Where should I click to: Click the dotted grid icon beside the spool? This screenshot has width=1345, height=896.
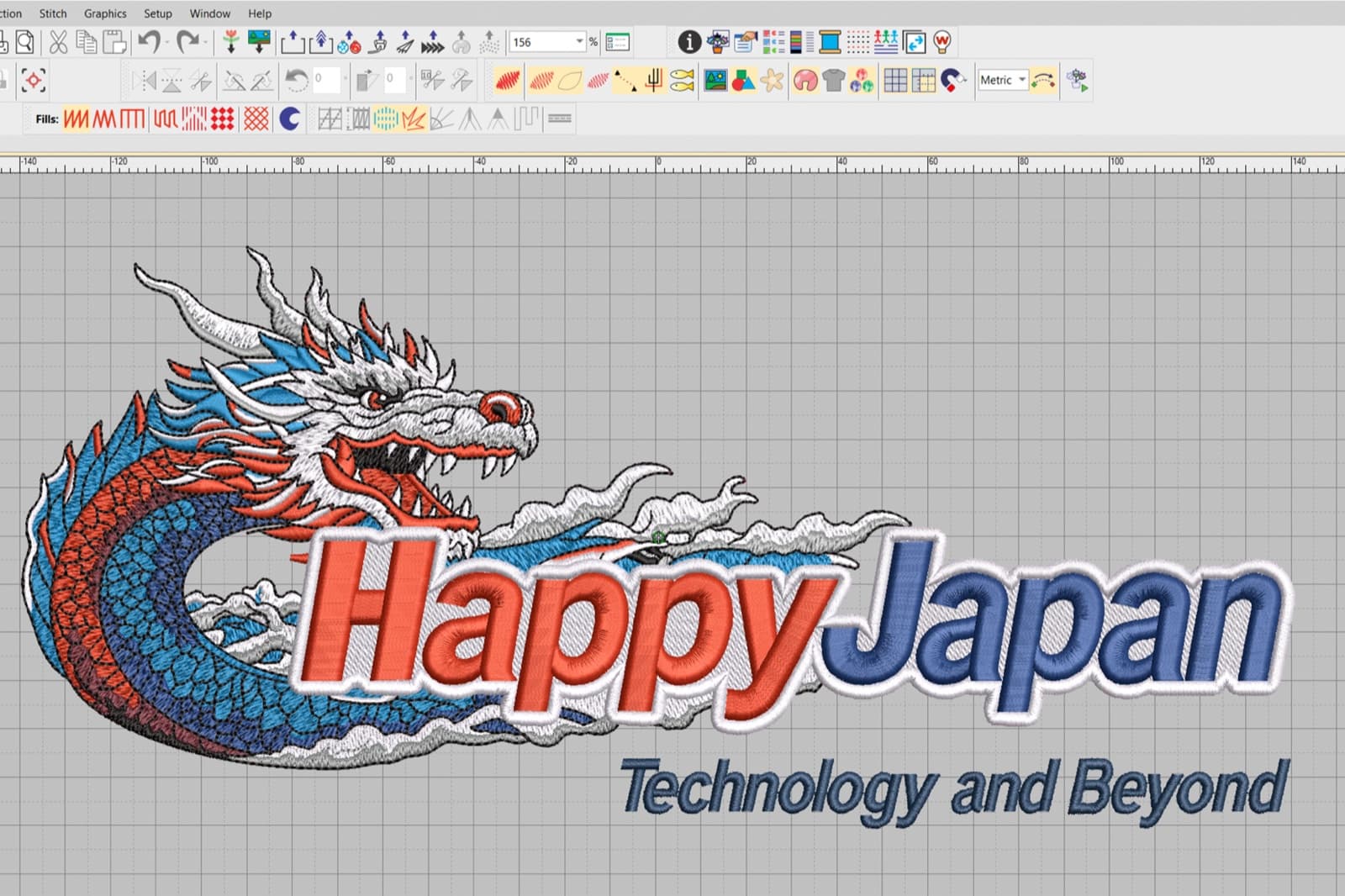[x=858, y=42]
